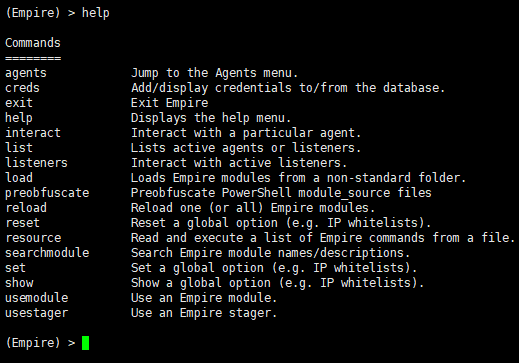Click the typed 'help' at top prompt
Image resolution: width=519 pixels, height=363 pixels.
(x=96, y=13)
